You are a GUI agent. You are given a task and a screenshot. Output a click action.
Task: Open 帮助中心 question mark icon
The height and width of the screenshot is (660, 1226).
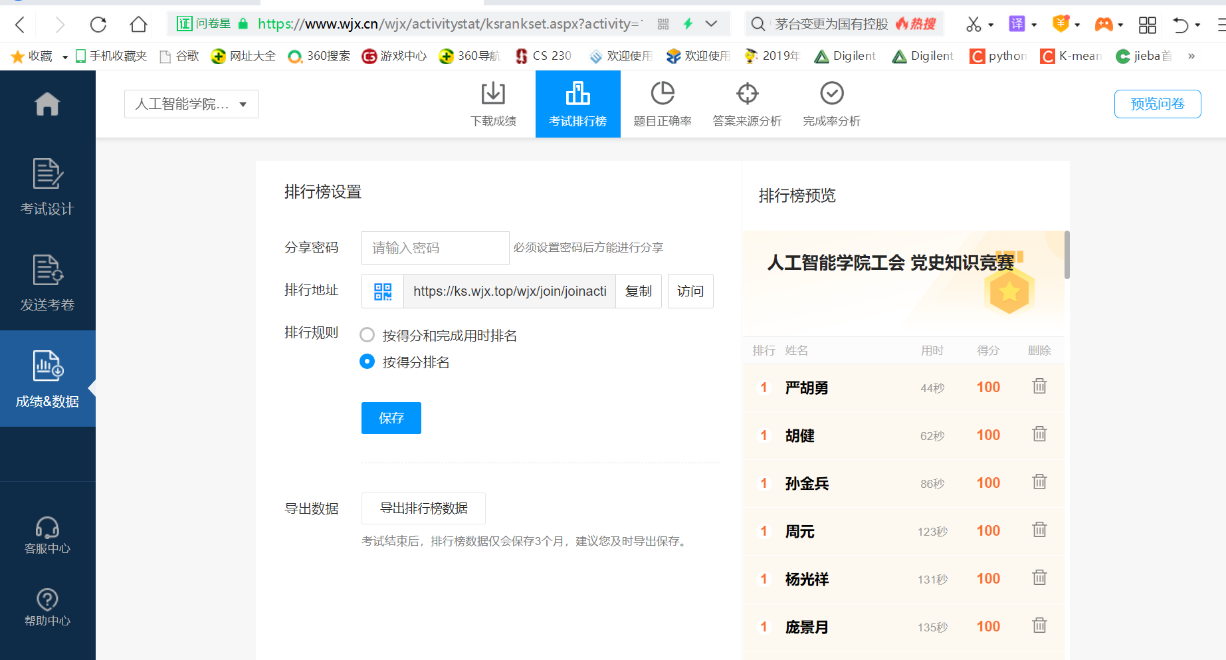pyautogui.click(x=47, y=607)
